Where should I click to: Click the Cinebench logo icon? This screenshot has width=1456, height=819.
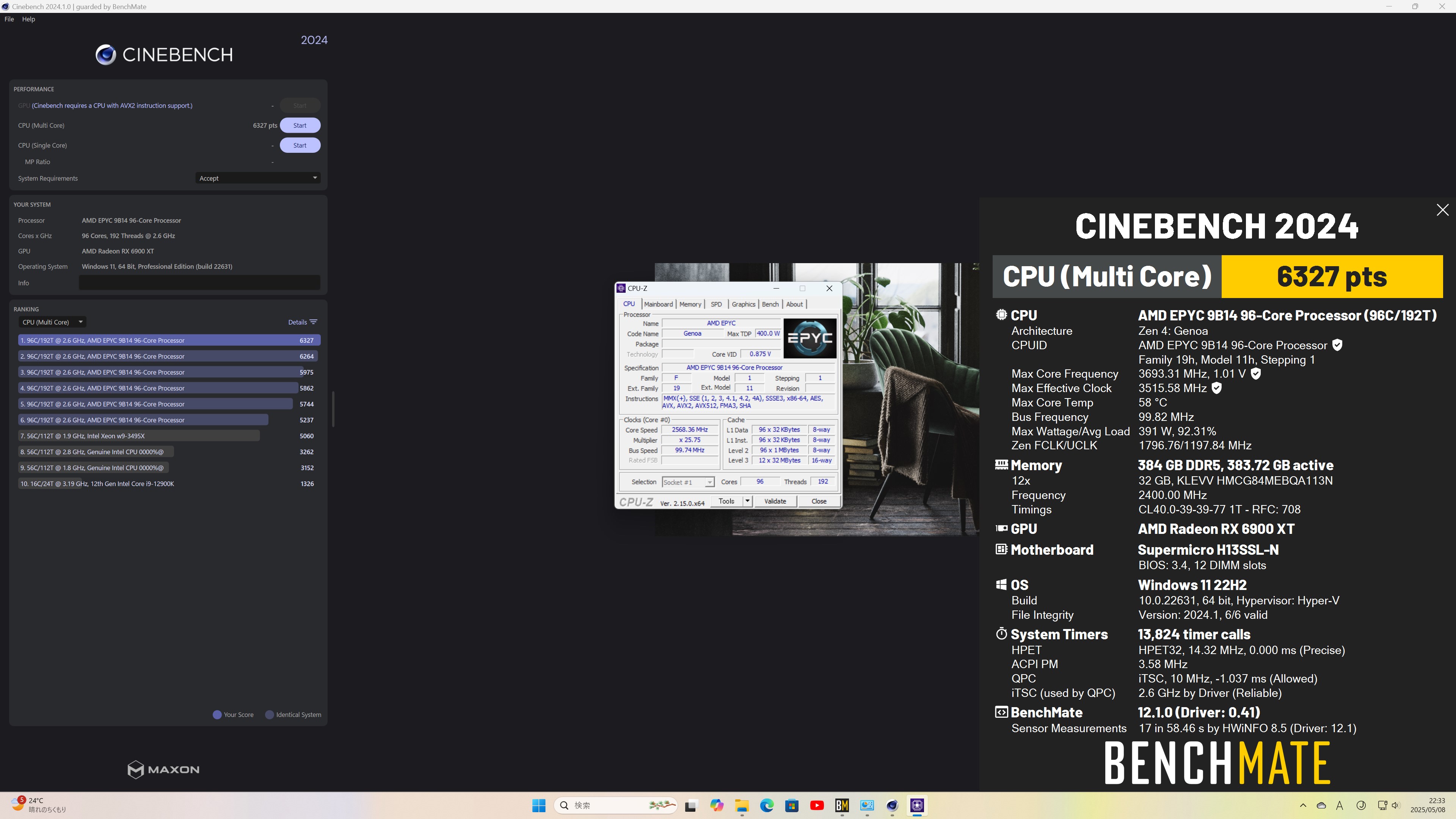click(x=106, y=55)
